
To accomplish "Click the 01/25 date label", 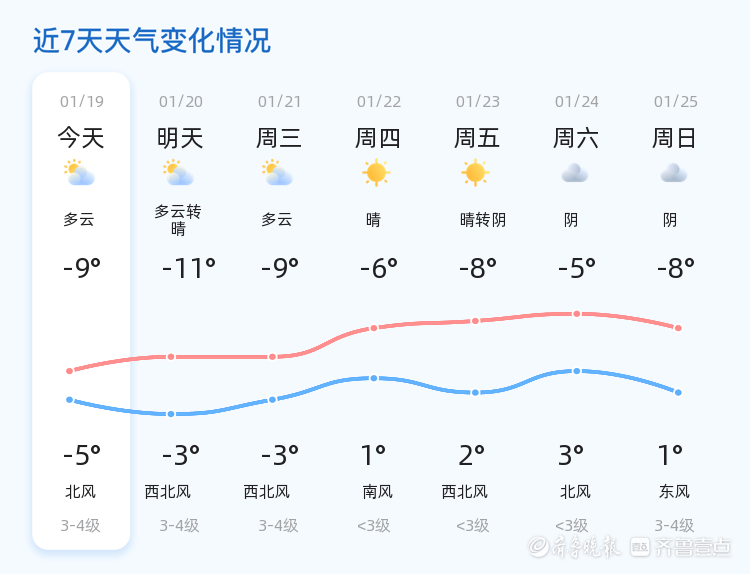I will [x=676, y=101].
